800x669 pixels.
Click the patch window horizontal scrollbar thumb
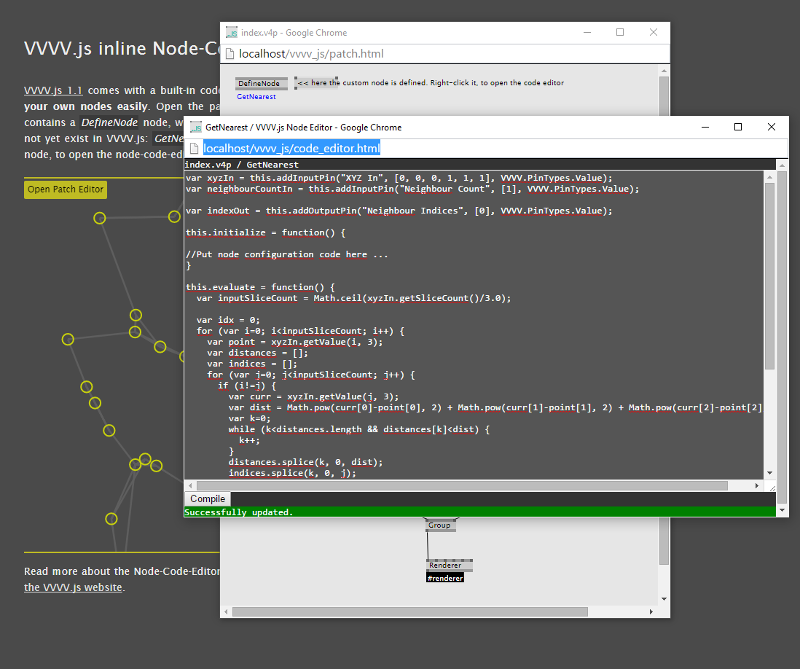coord(410,611)
